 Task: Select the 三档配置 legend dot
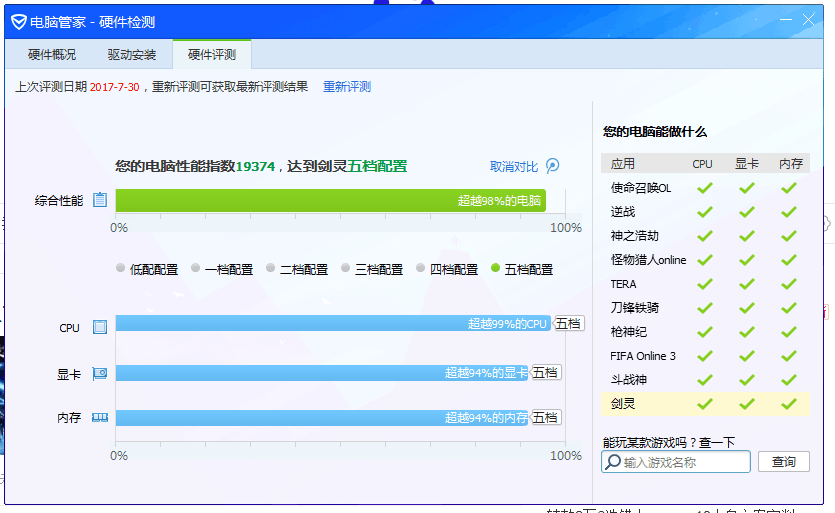tap(346, 268)
